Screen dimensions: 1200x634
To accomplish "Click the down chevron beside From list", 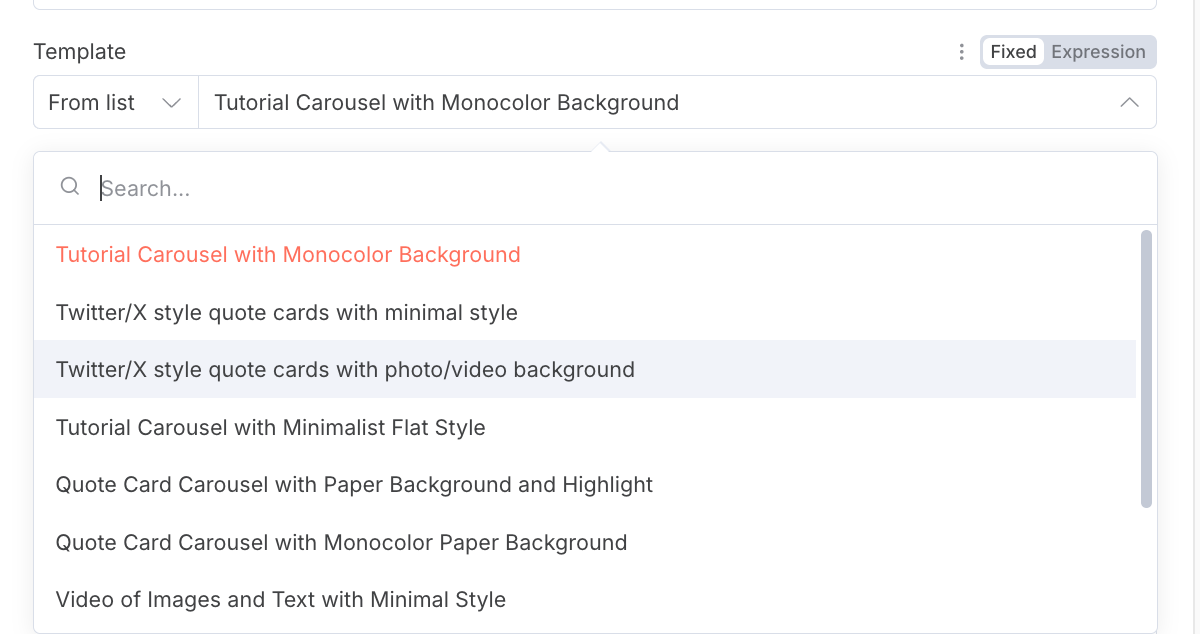I will pyautogui.click(x=171, y=102).
